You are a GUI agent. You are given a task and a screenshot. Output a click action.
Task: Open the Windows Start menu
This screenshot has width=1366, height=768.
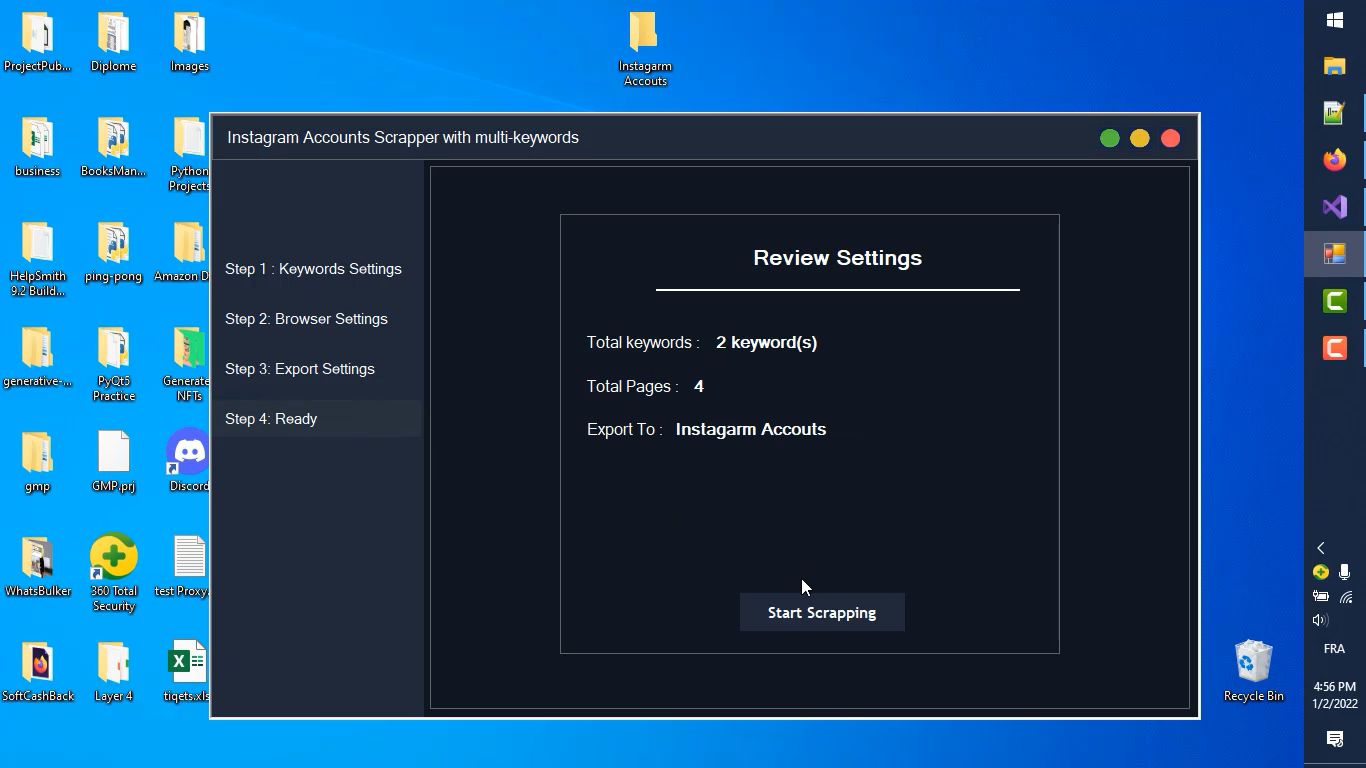click(x=1334, y=20)
